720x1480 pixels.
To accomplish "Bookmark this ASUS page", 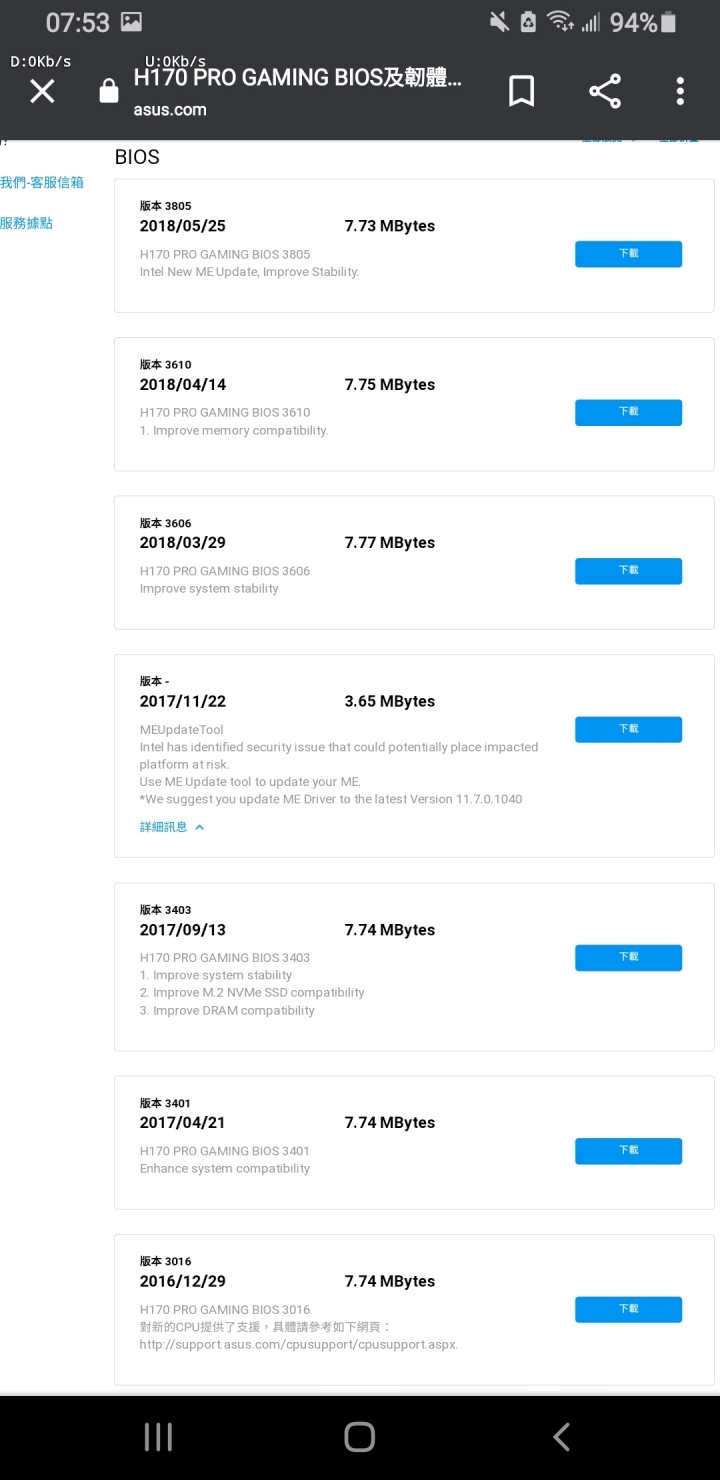I will click(521, 91).
